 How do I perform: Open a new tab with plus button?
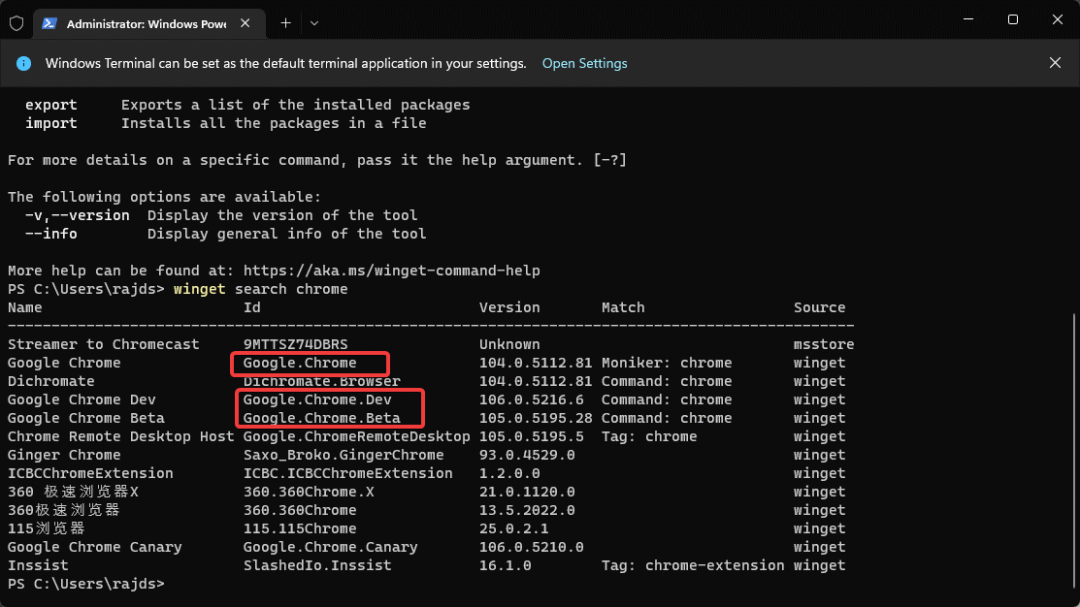pos(285,23)
